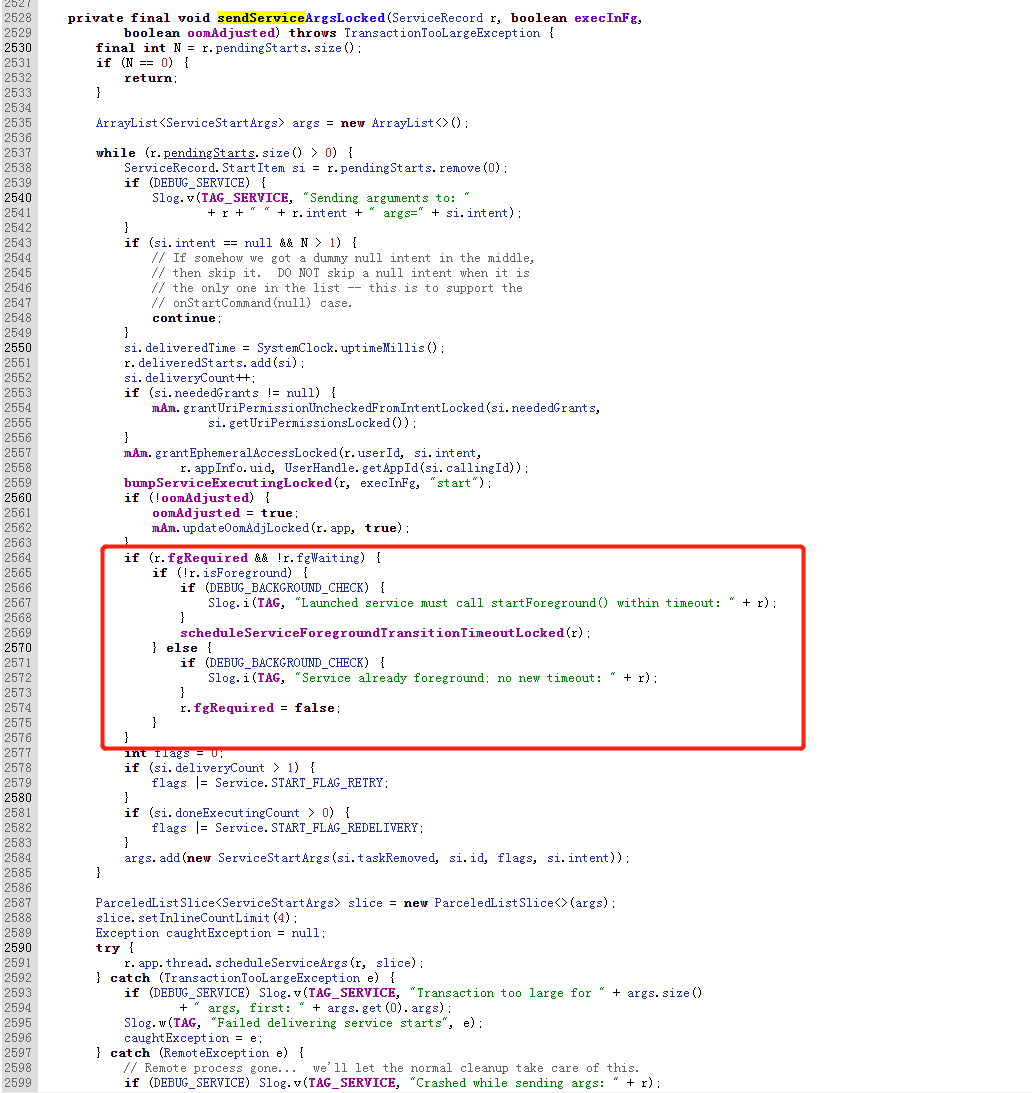This screenshot has height=1093, width=1032.
Task: Click callingId inside the getAppId call
Action: click(479, 468)
